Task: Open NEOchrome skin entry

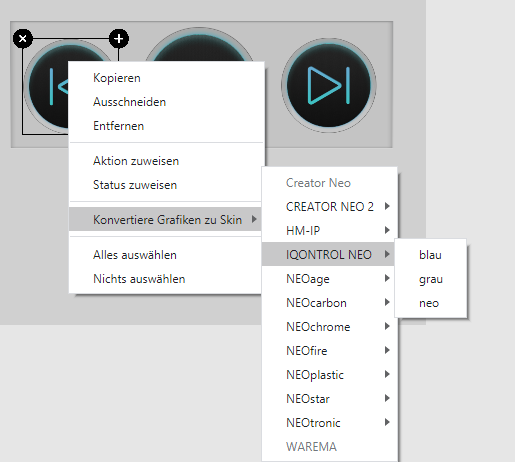Action: pos(330,327)
